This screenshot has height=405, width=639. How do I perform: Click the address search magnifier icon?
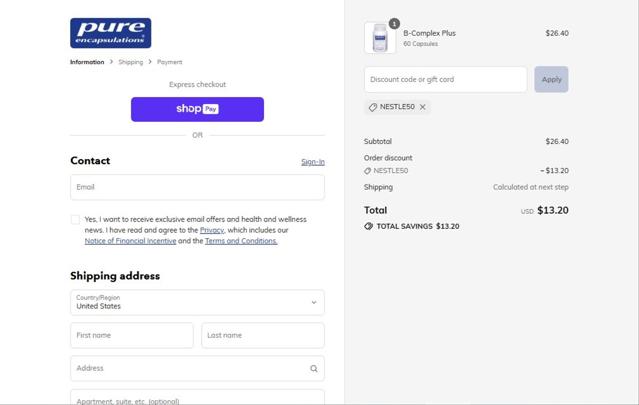point(313,368)
